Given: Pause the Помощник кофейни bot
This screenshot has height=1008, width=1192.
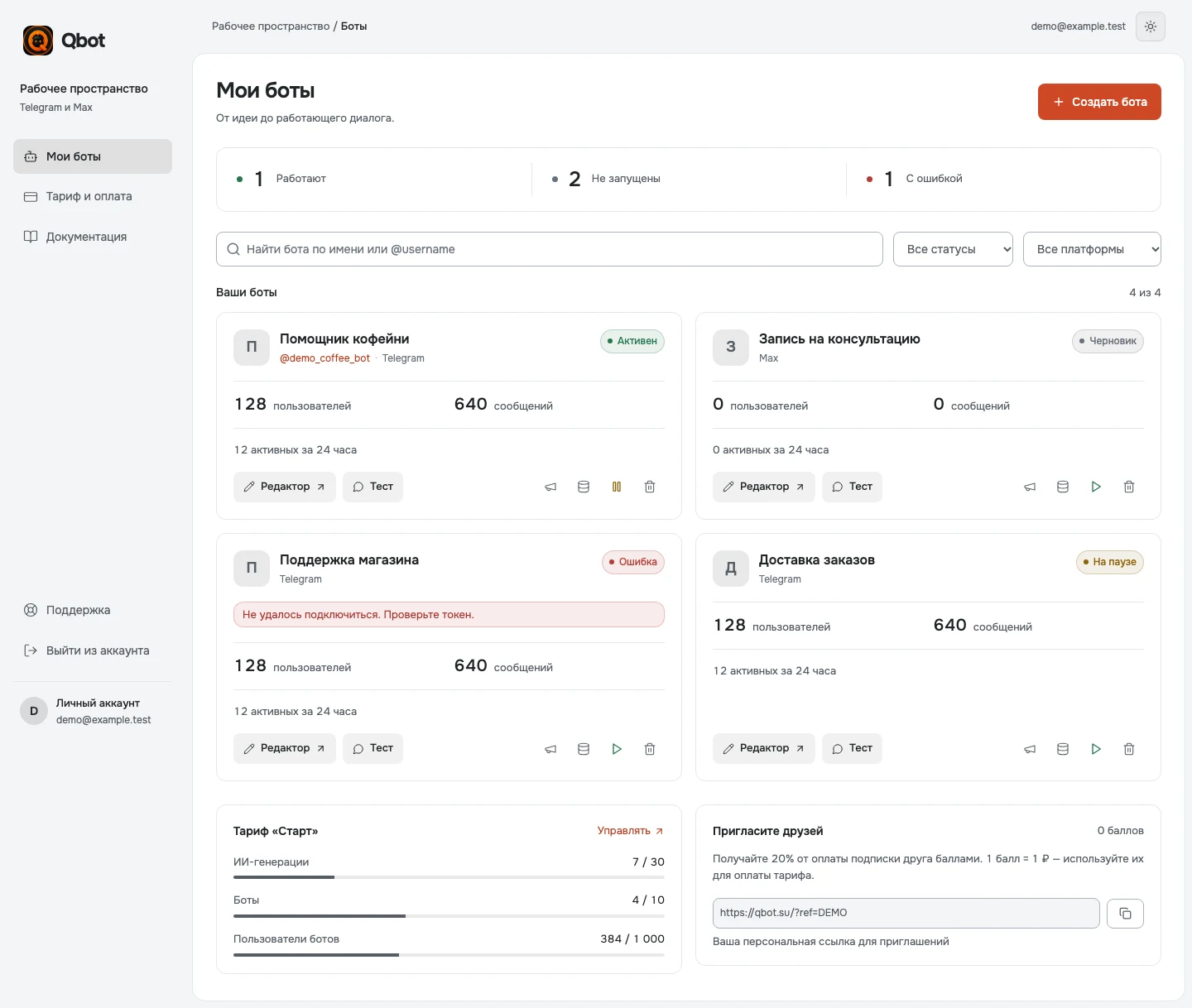Looking at the screenshot, I should (617, 487).
